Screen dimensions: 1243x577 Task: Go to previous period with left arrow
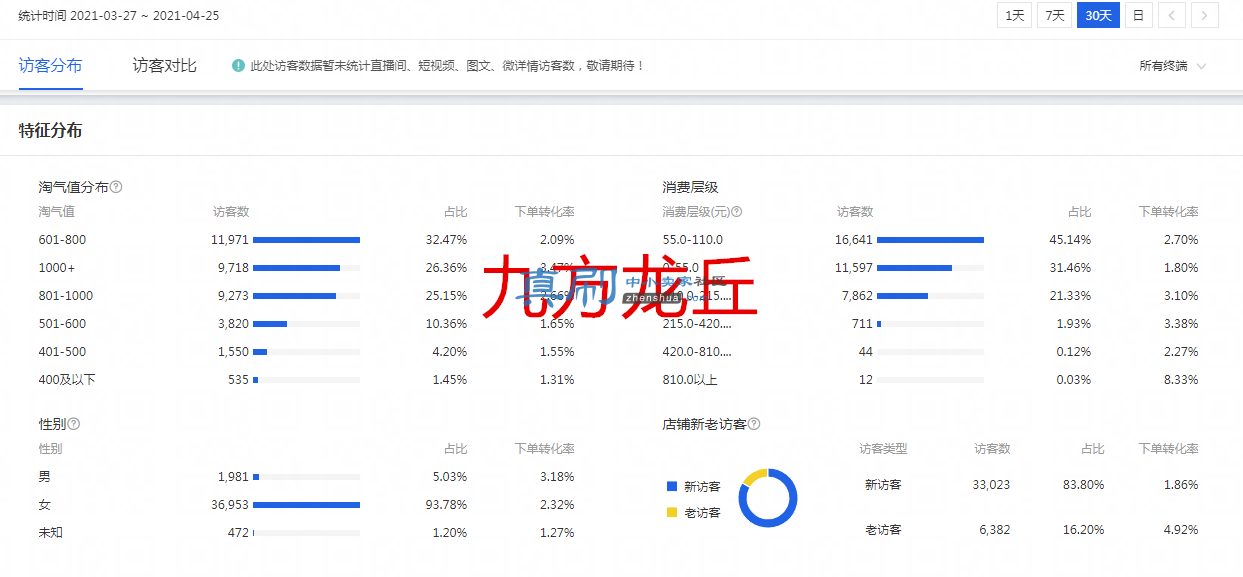click(1172, 15)
